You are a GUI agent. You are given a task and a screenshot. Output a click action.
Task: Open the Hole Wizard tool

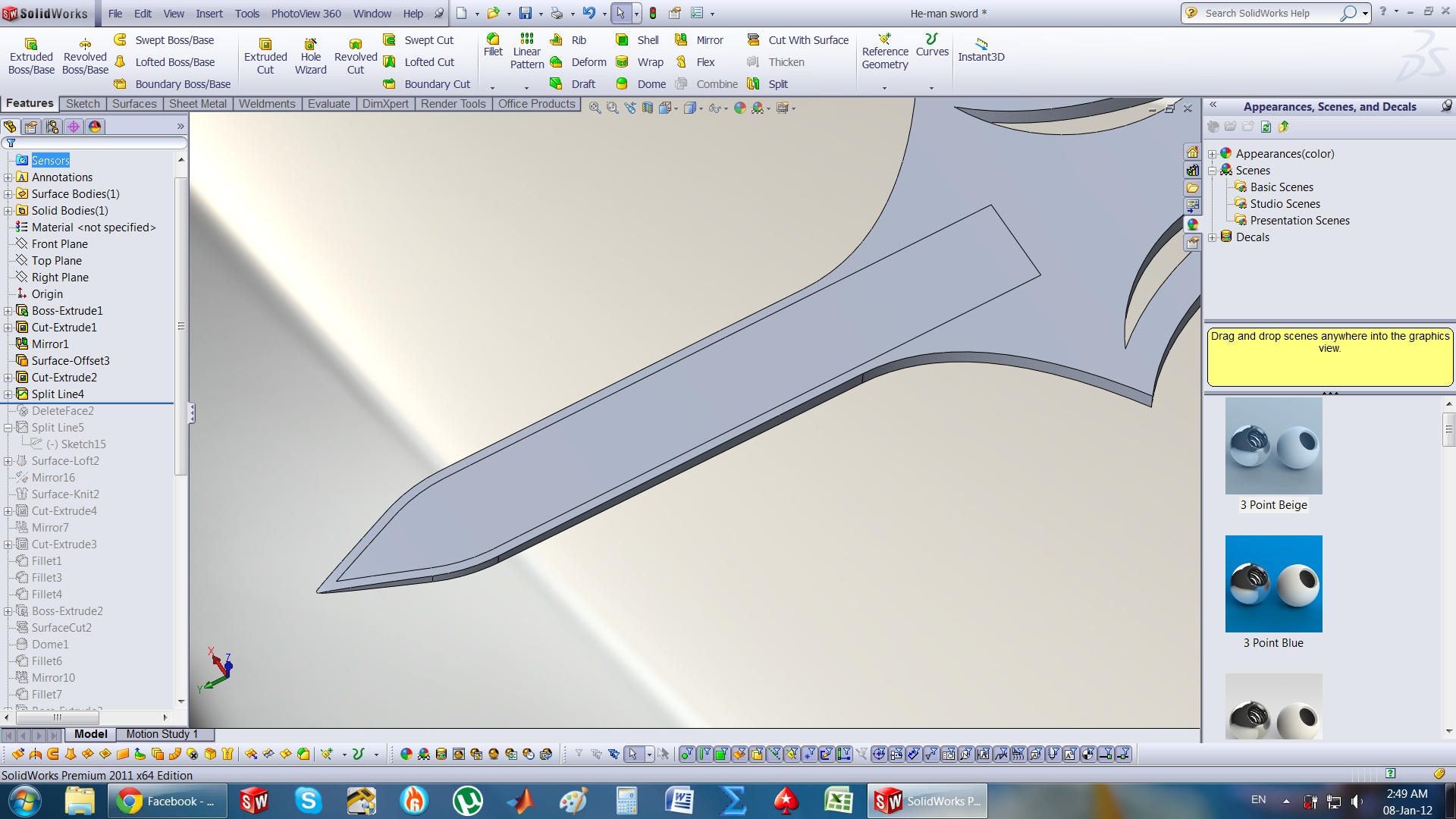310,55
